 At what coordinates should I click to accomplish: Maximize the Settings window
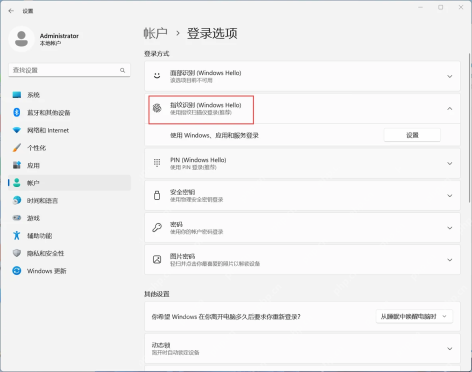coord(440,7)
